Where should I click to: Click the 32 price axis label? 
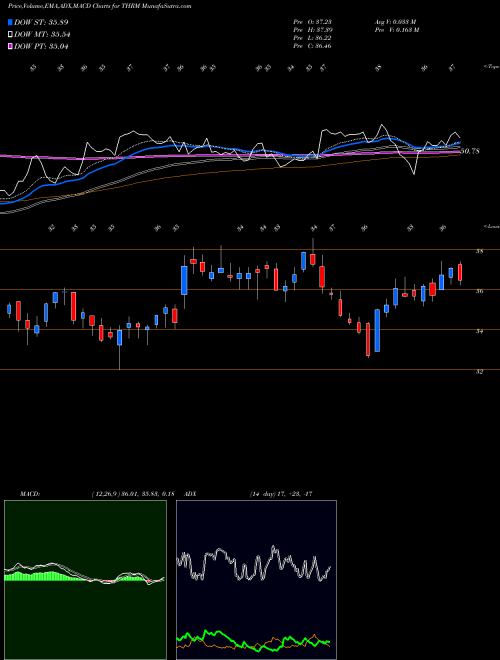coord(479,371)
